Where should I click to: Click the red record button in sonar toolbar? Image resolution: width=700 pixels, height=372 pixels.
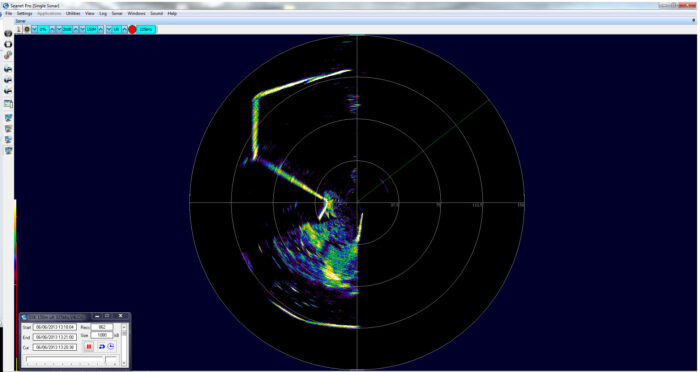132,29
